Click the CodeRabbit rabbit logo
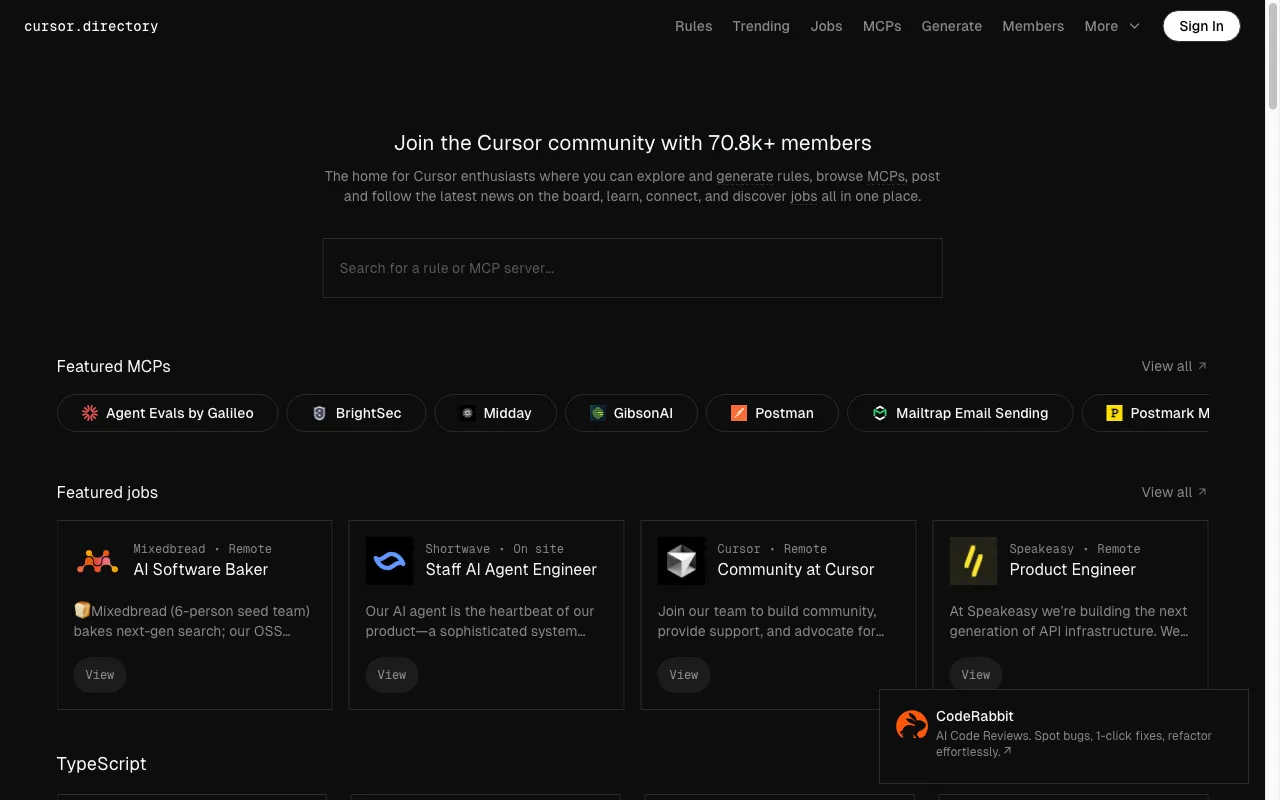The height and width of the screenshot is (800, 1280). pos(912,725)
